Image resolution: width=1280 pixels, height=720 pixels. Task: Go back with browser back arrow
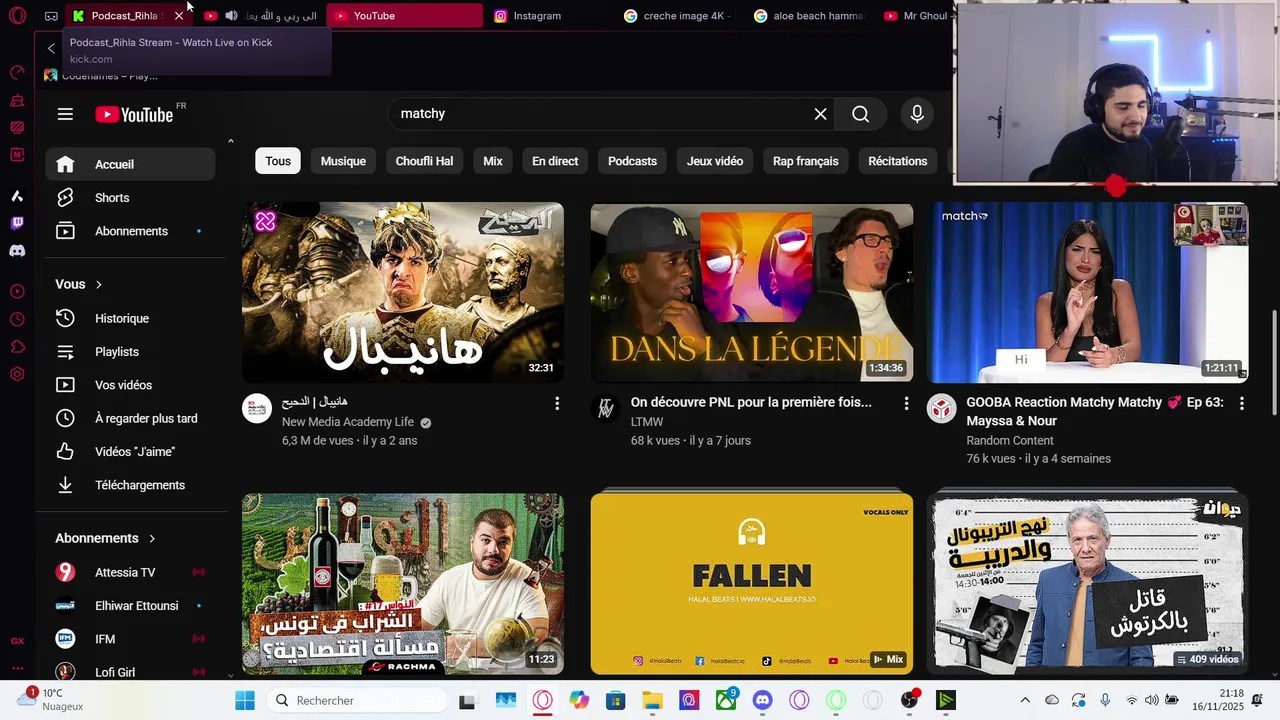51,48
